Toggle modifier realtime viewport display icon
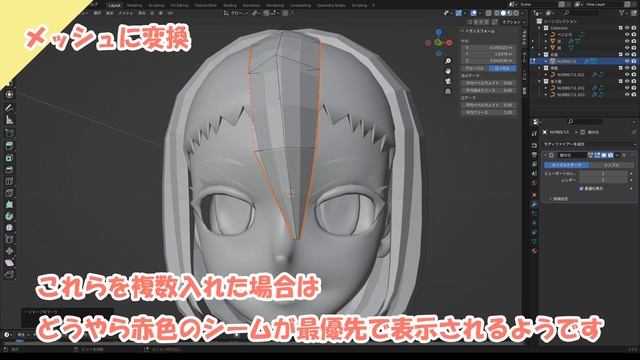 [604, 156]
